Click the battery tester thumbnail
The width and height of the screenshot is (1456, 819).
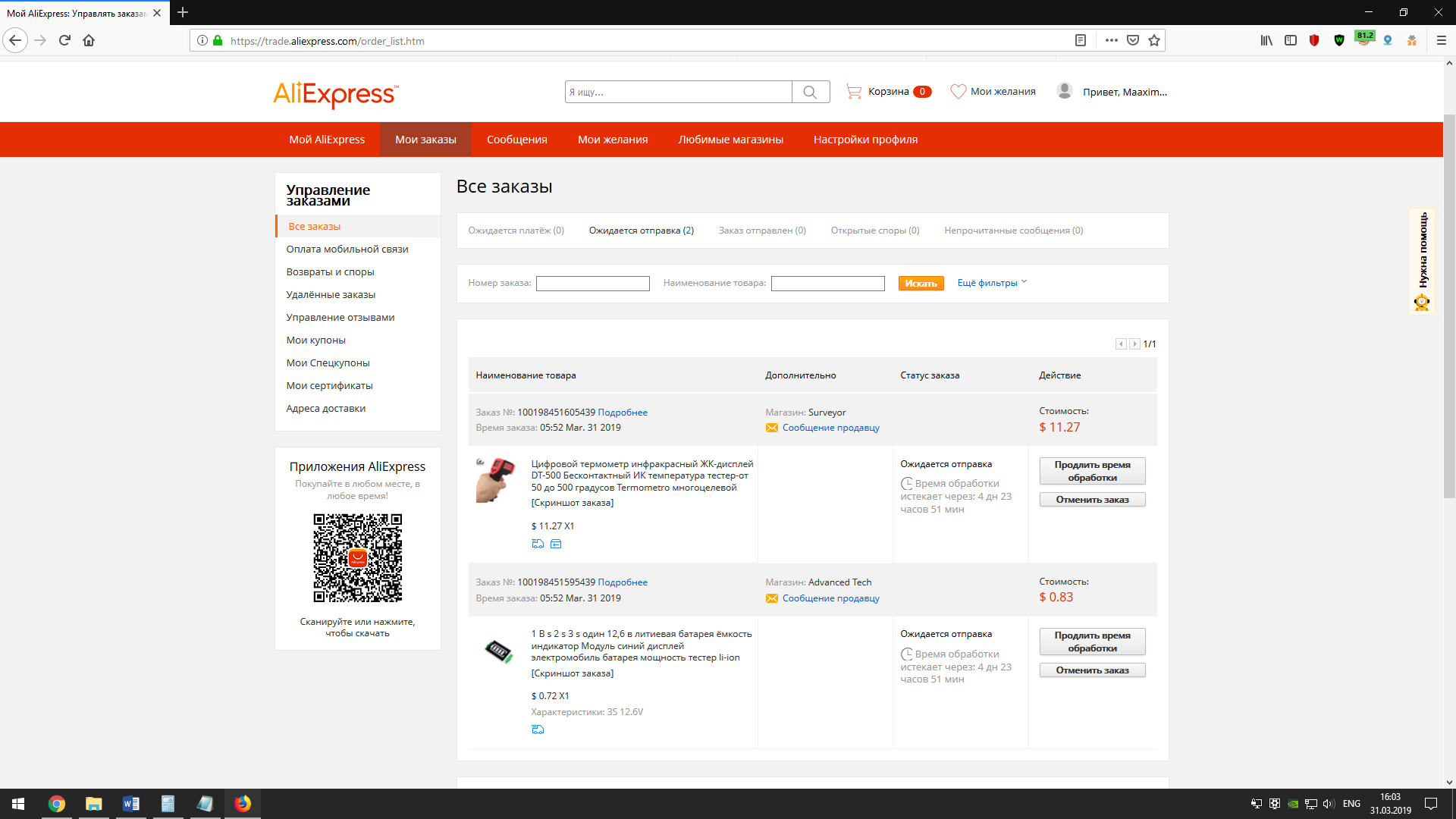[x=498, y=650]
